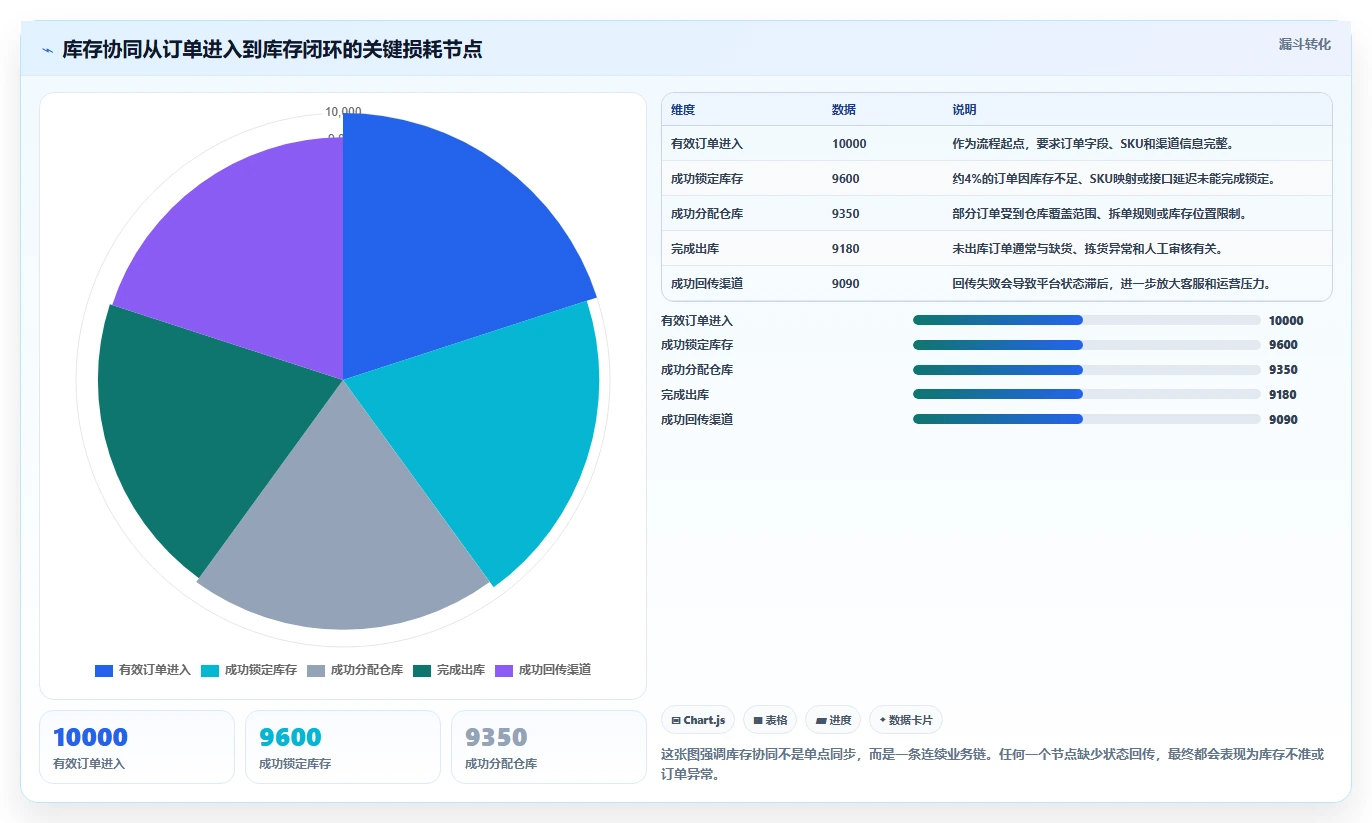Click table cell 成功锁定库存
The height and width of the screenshot is (823, 1372).
click(707, 179)
